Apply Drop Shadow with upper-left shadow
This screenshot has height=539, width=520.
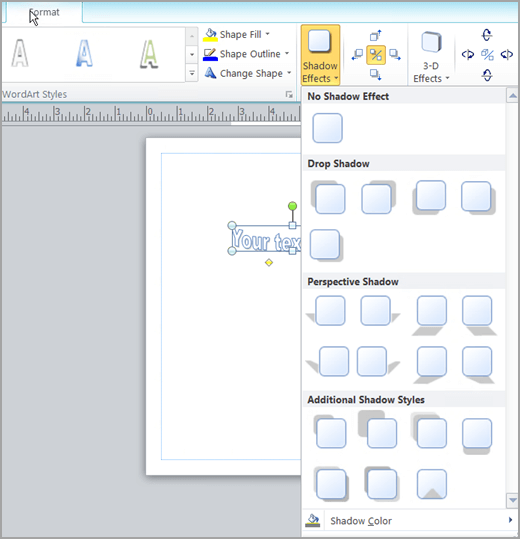click(328, 197)
